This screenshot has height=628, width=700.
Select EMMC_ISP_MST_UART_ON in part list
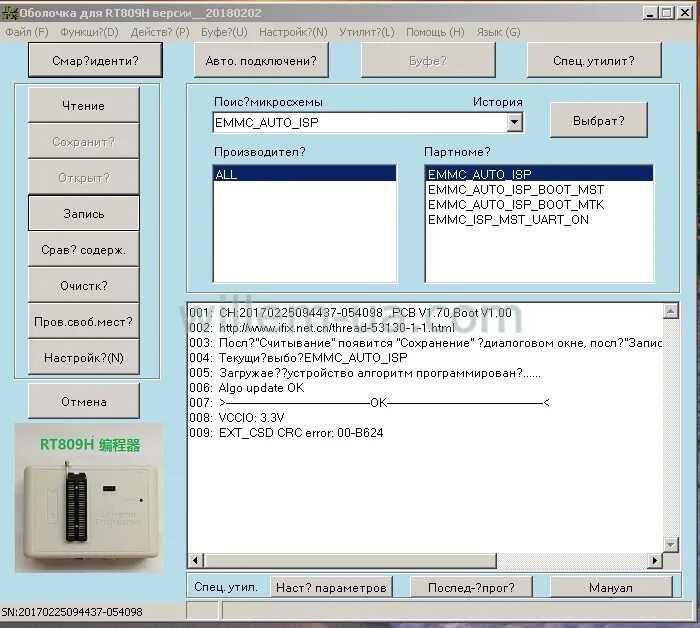(508, 220)
